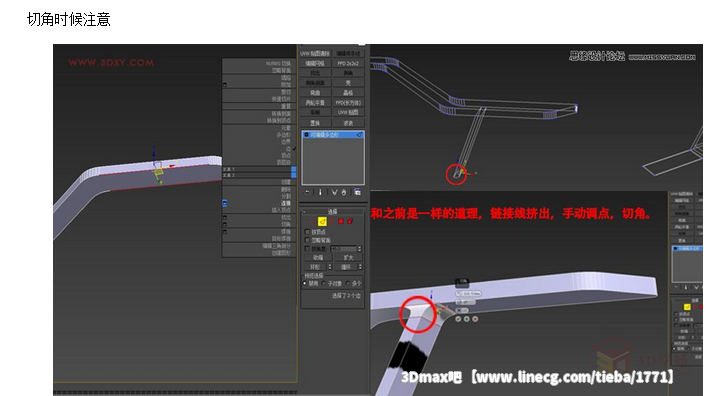This screenshot has height=396, width=713.
Task: Click the FFD(长方体) modifier button
Action: point(348,102)
